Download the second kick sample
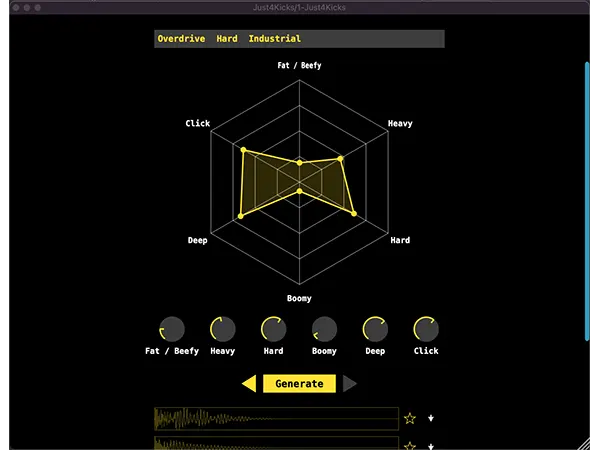The image size is (600, 450). 431,445
